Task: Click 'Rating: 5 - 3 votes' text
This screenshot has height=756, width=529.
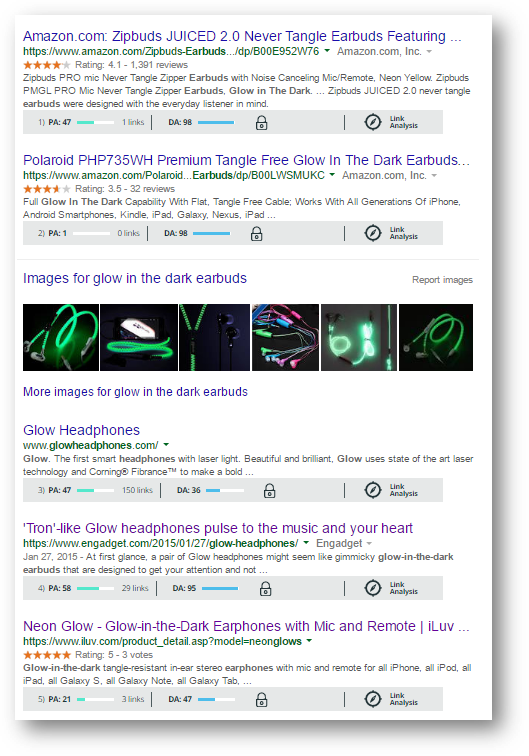Action: tap(114, 655)
